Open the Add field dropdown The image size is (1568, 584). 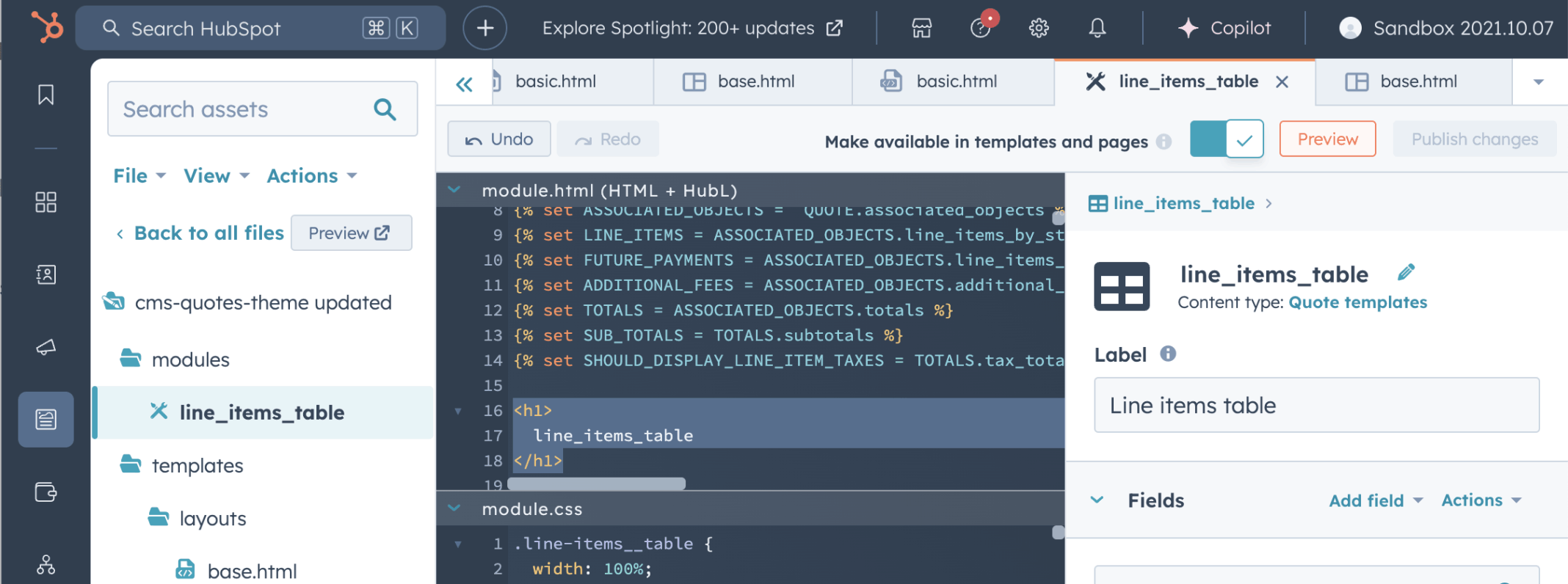pyautogui.click(x=1376, y=500)
